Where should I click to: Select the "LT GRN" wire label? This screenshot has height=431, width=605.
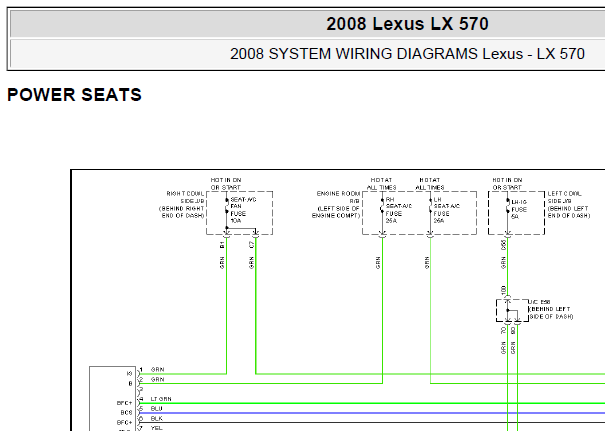161,399
